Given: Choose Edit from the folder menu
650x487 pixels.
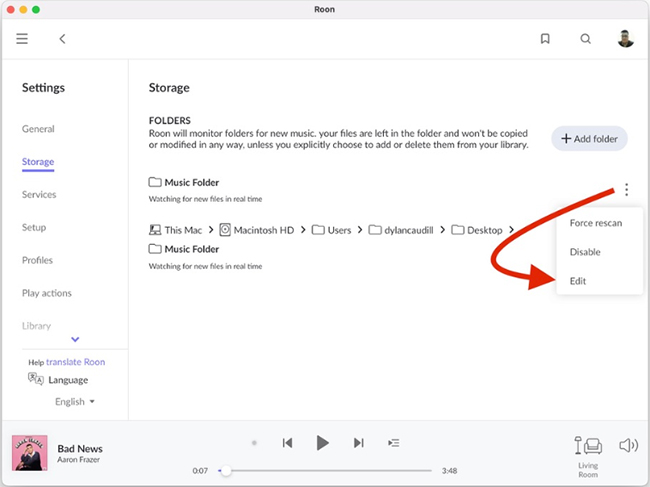Looking at the screenshot, I should (x=577, y=281).
